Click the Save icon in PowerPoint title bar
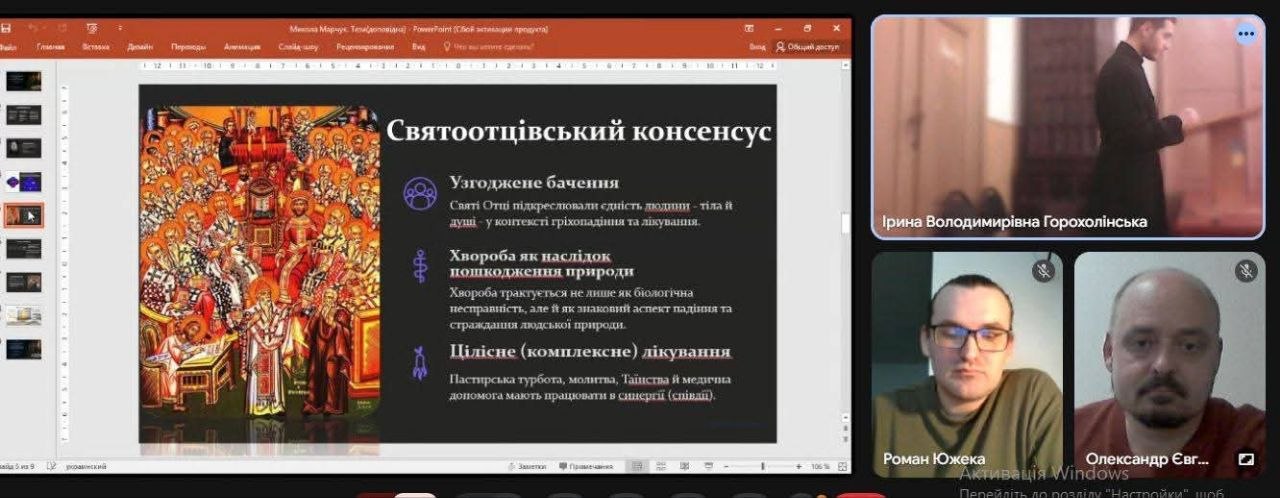 (6, 29)
